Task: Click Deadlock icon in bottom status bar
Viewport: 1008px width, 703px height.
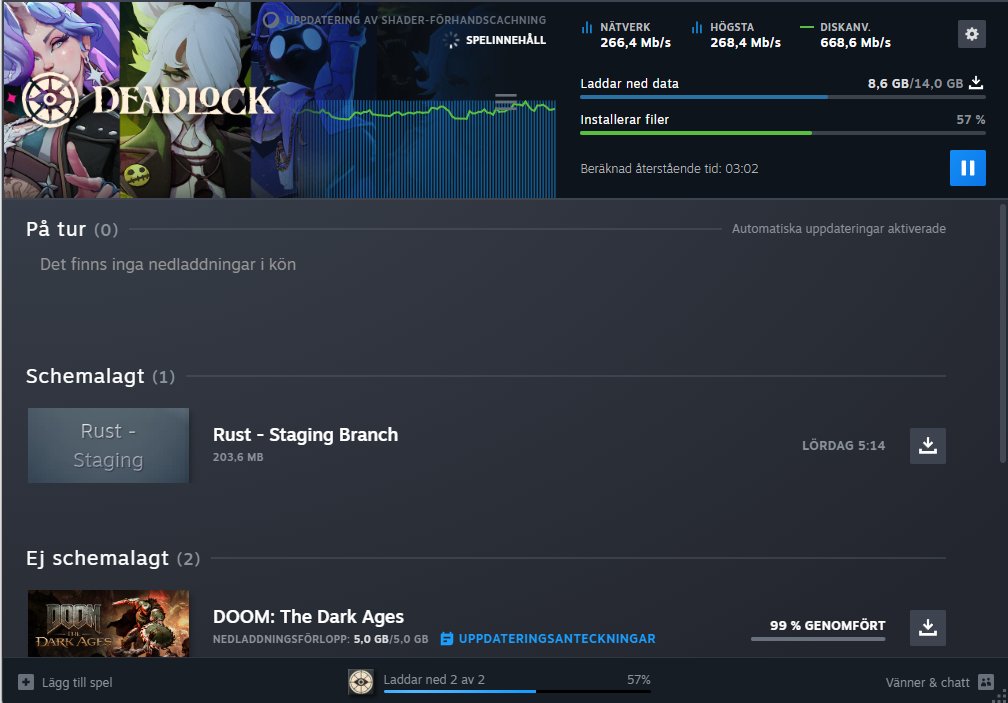Action: (x=361, y=681)
